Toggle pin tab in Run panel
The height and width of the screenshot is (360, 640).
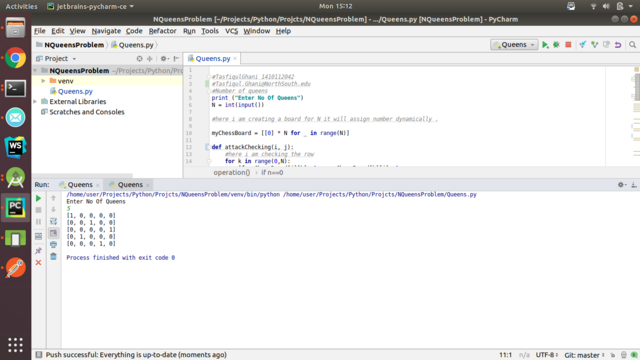pos(38,251)
